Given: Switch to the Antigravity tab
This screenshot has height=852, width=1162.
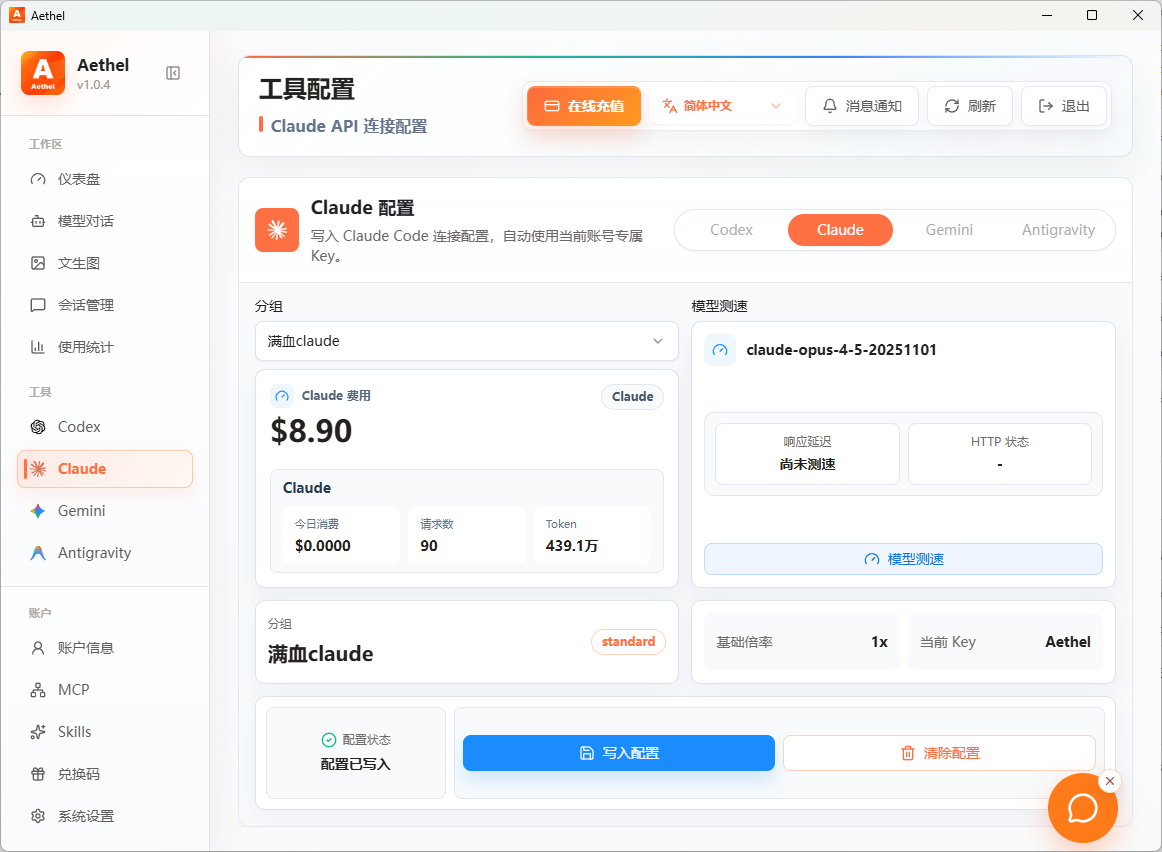Looking at the screenshot, I should coord(1058,230).
